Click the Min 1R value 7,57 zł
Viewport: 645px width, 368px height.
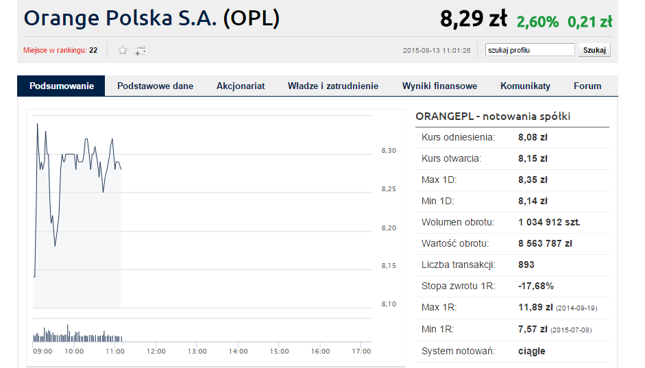point(533,329)
